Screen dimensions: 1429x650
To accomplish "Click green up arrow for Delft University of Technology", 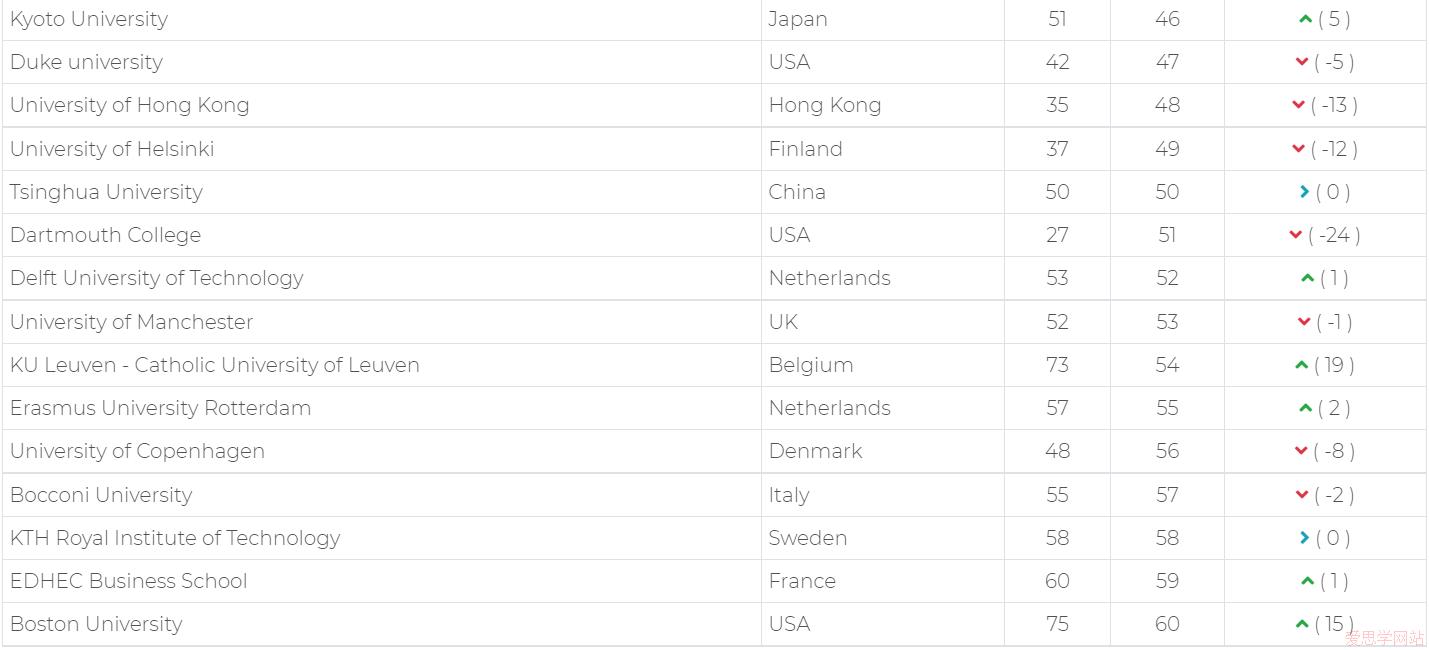I will [1307, 278].
